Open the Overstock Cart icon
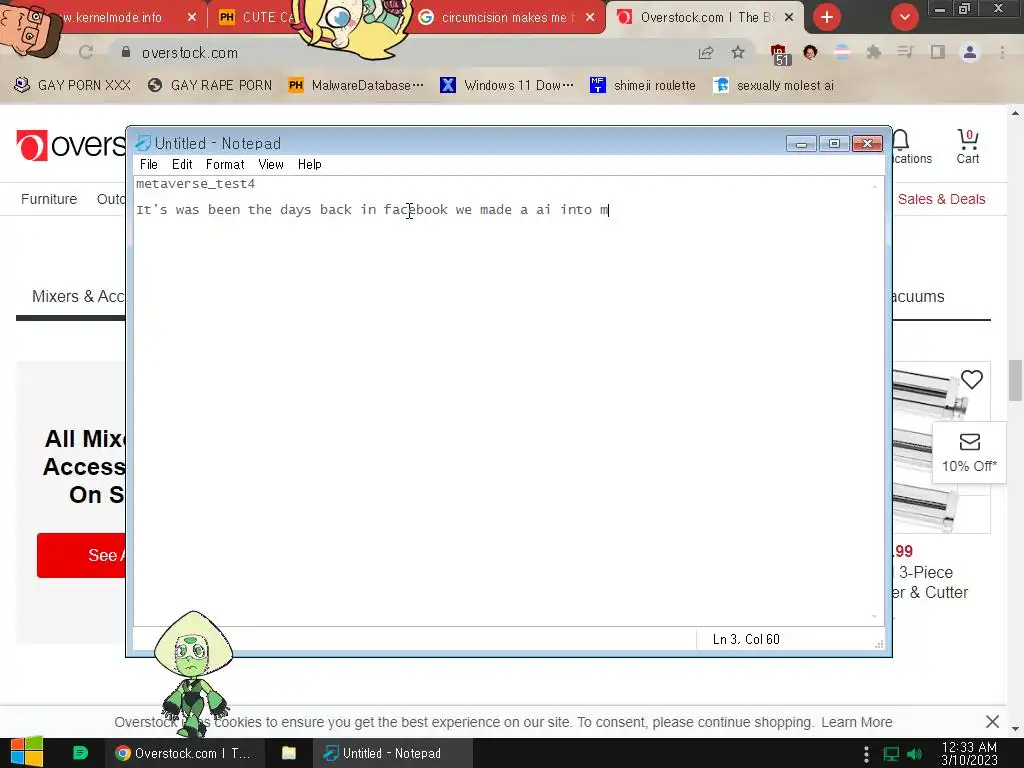1024x768 pixels. [x=968, y=146]
